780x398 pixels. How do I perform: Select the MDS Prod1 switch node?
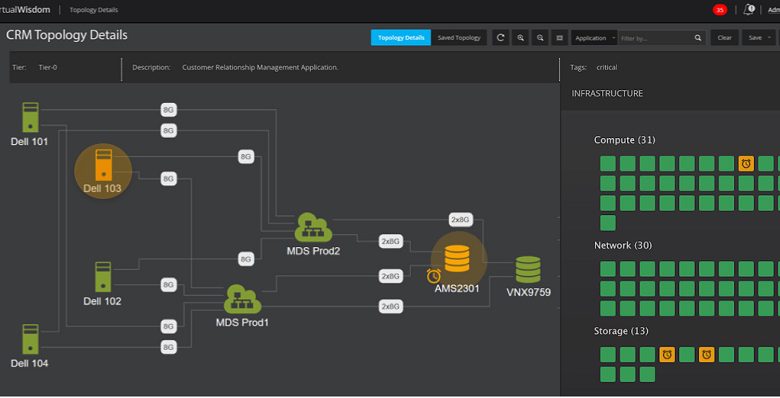tap(242, 299)
